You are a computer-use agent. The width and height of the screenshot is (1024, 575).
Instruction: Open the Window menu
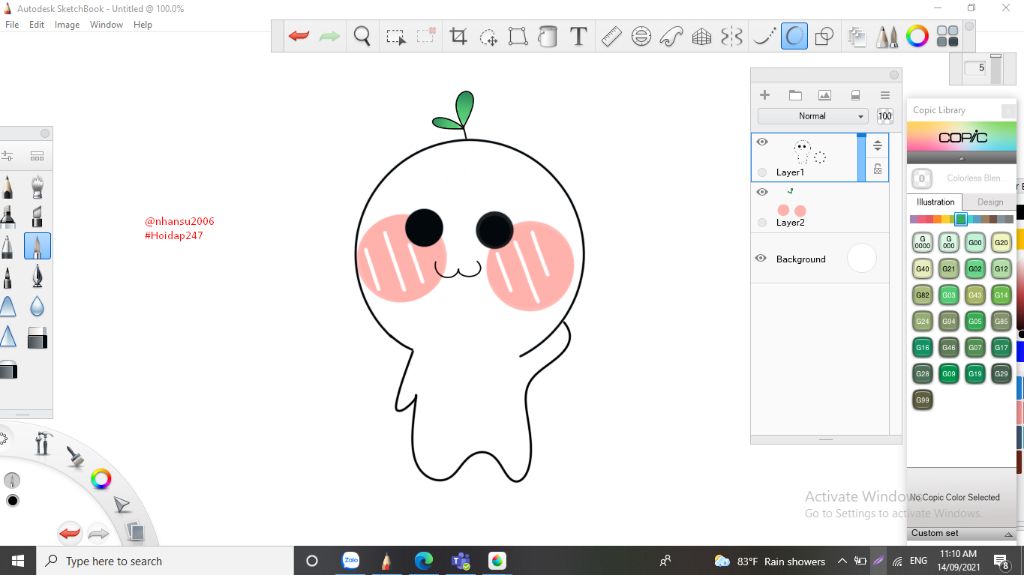point(106,25)
